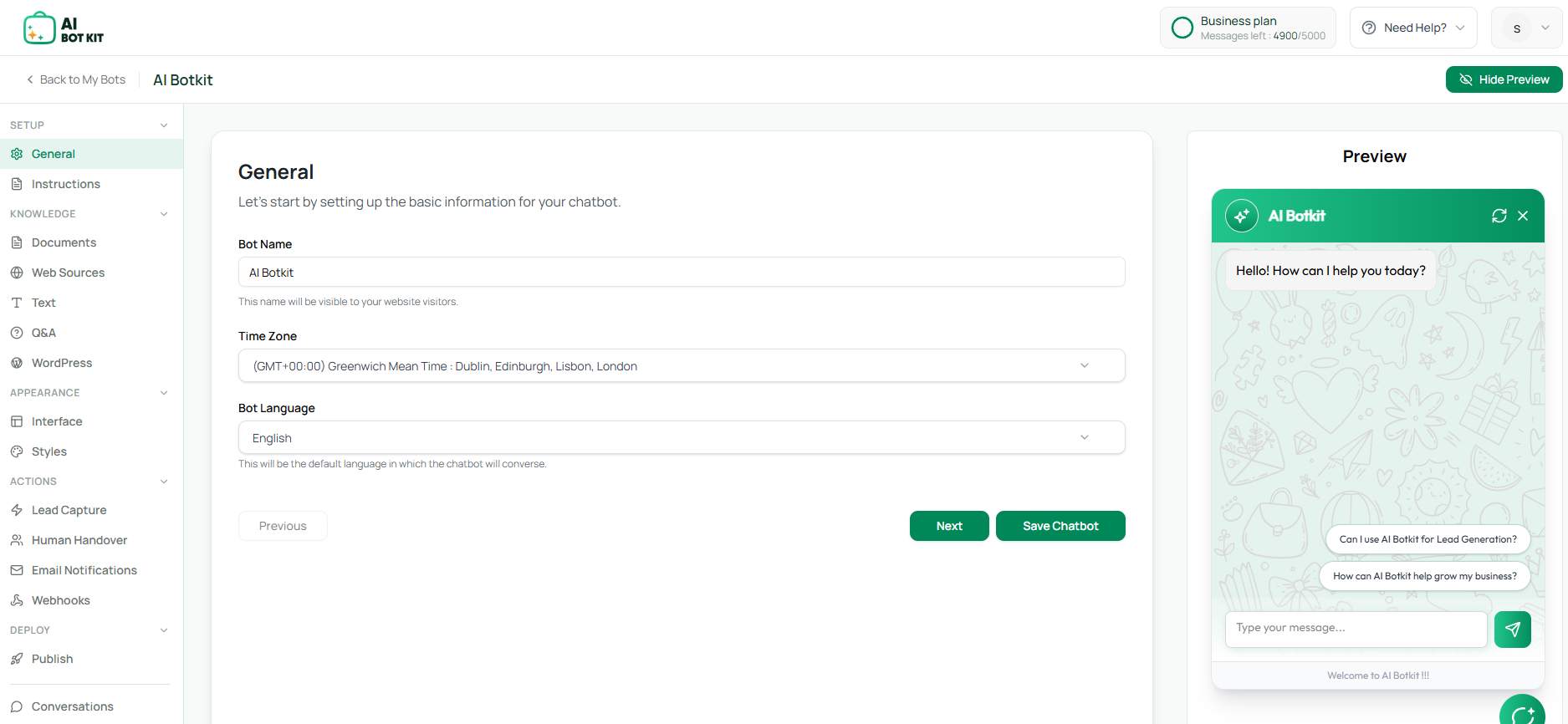Open Web Sources in the sidebar
This screenshot has width=1568, height=724.
pos(68,273)
